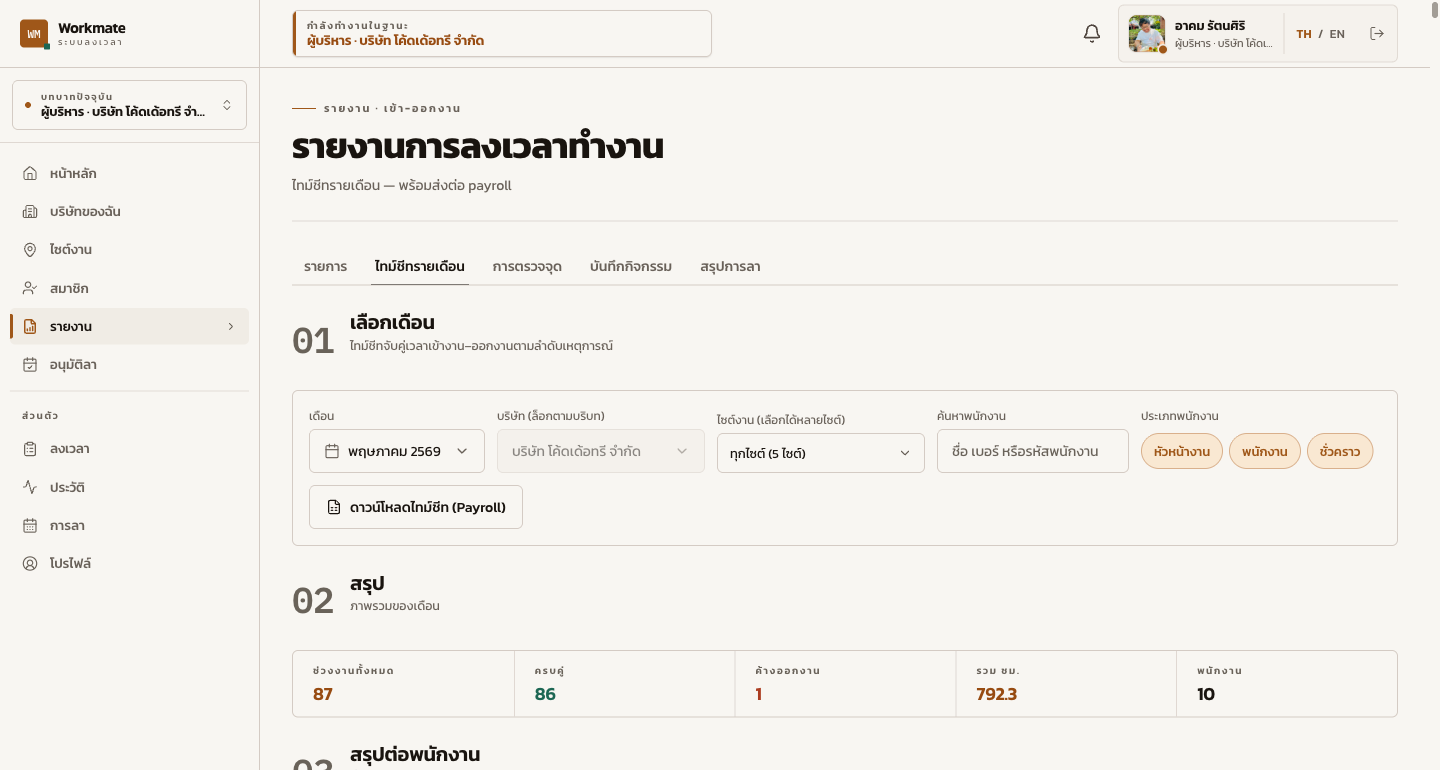Click the เลือกเดือน section heading
Viewport: 1440px width, 770px height.
[x=392, y=323]
